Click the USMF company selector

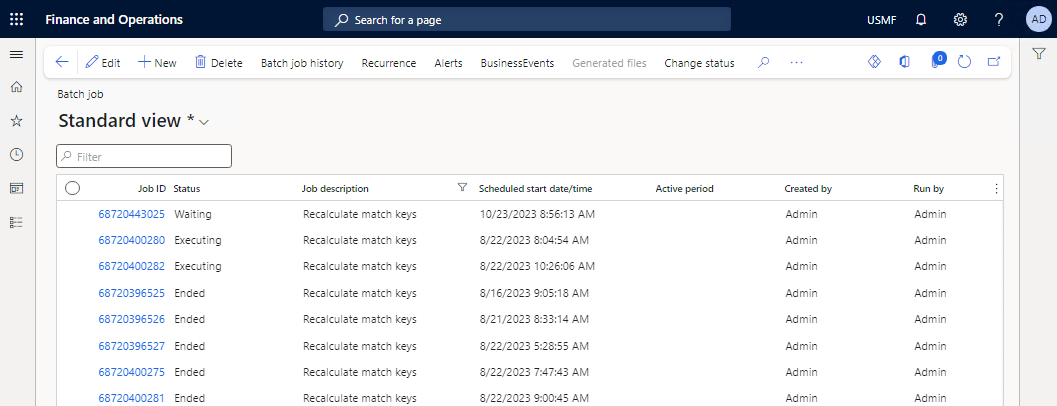(x=882, y=20)
